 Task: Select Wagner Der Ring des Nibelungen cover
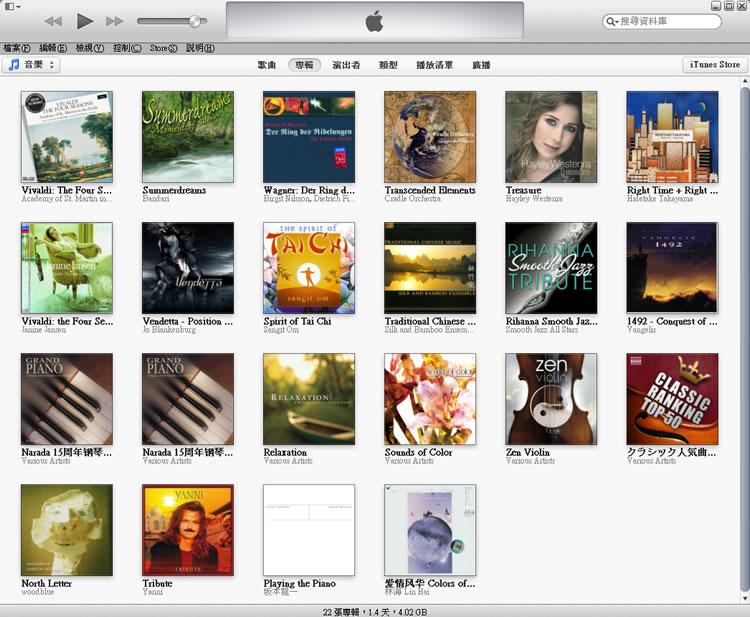(309, 137)
